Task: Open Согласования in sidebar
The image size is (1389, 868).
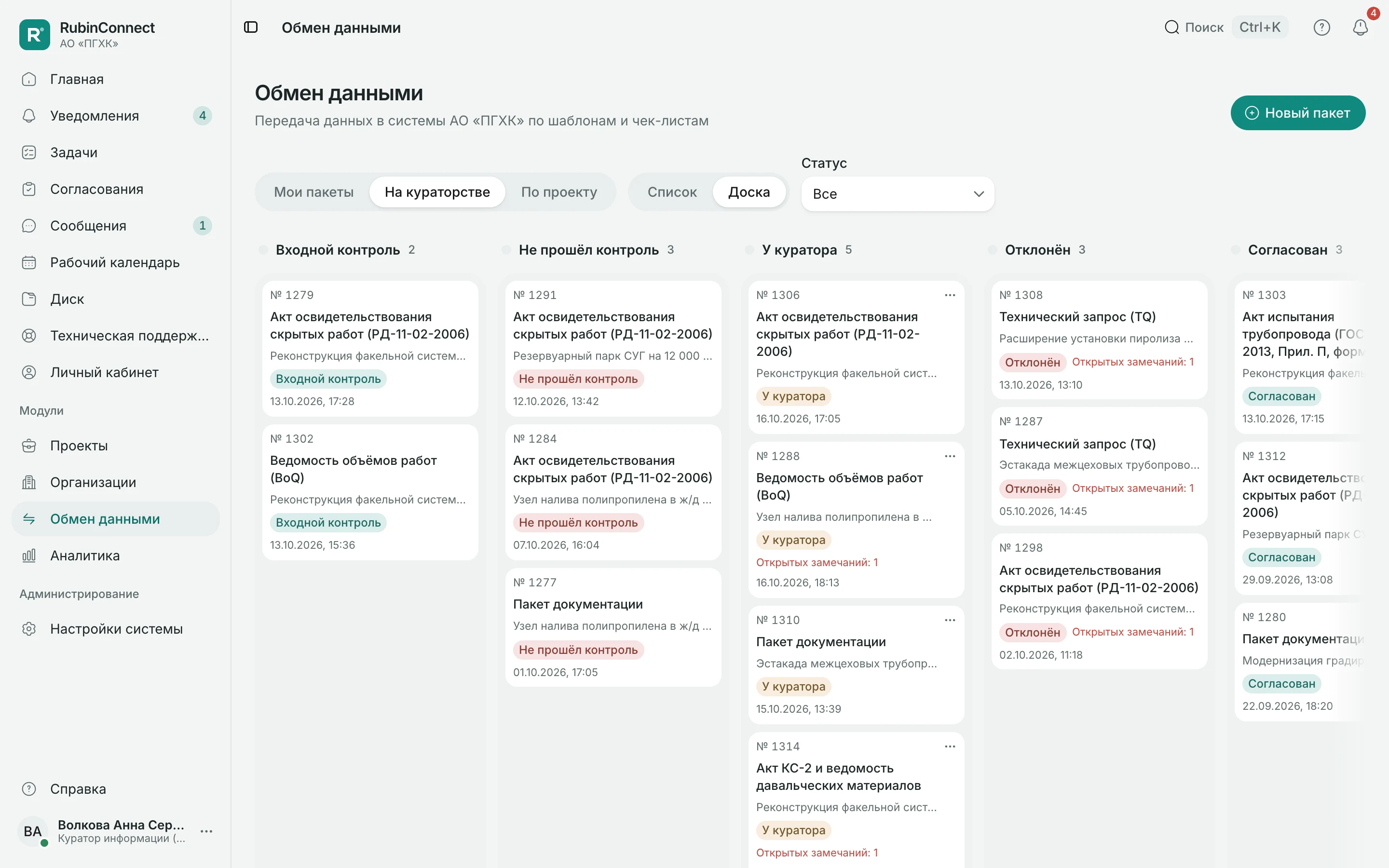Action: (x=115, y=189)
